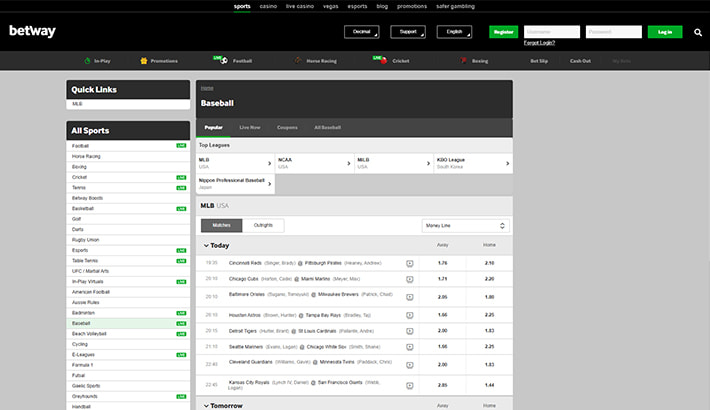Open live stream icon for Houston Astros game
This screenshot has height=410, width=710.
(409, 315)
